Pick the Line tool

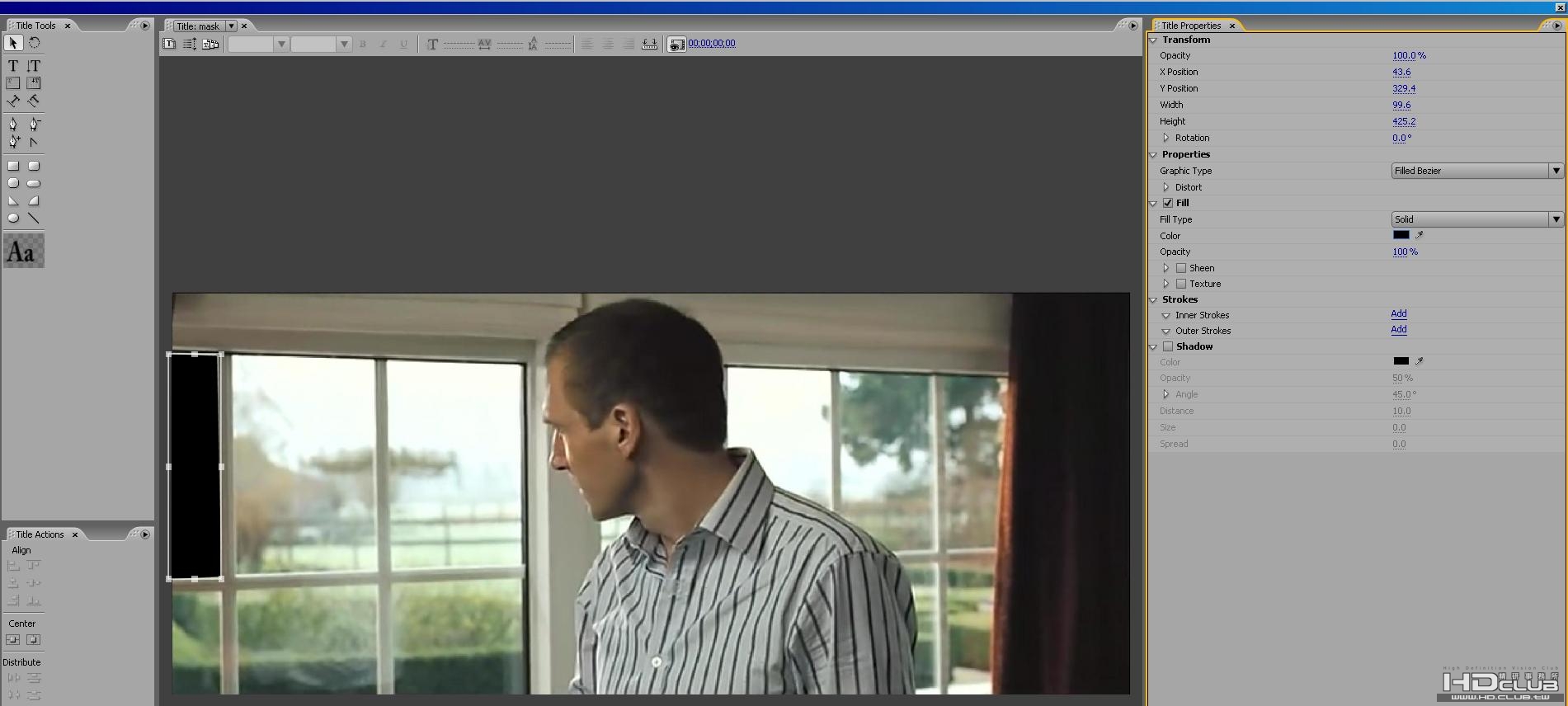[34, 219]
